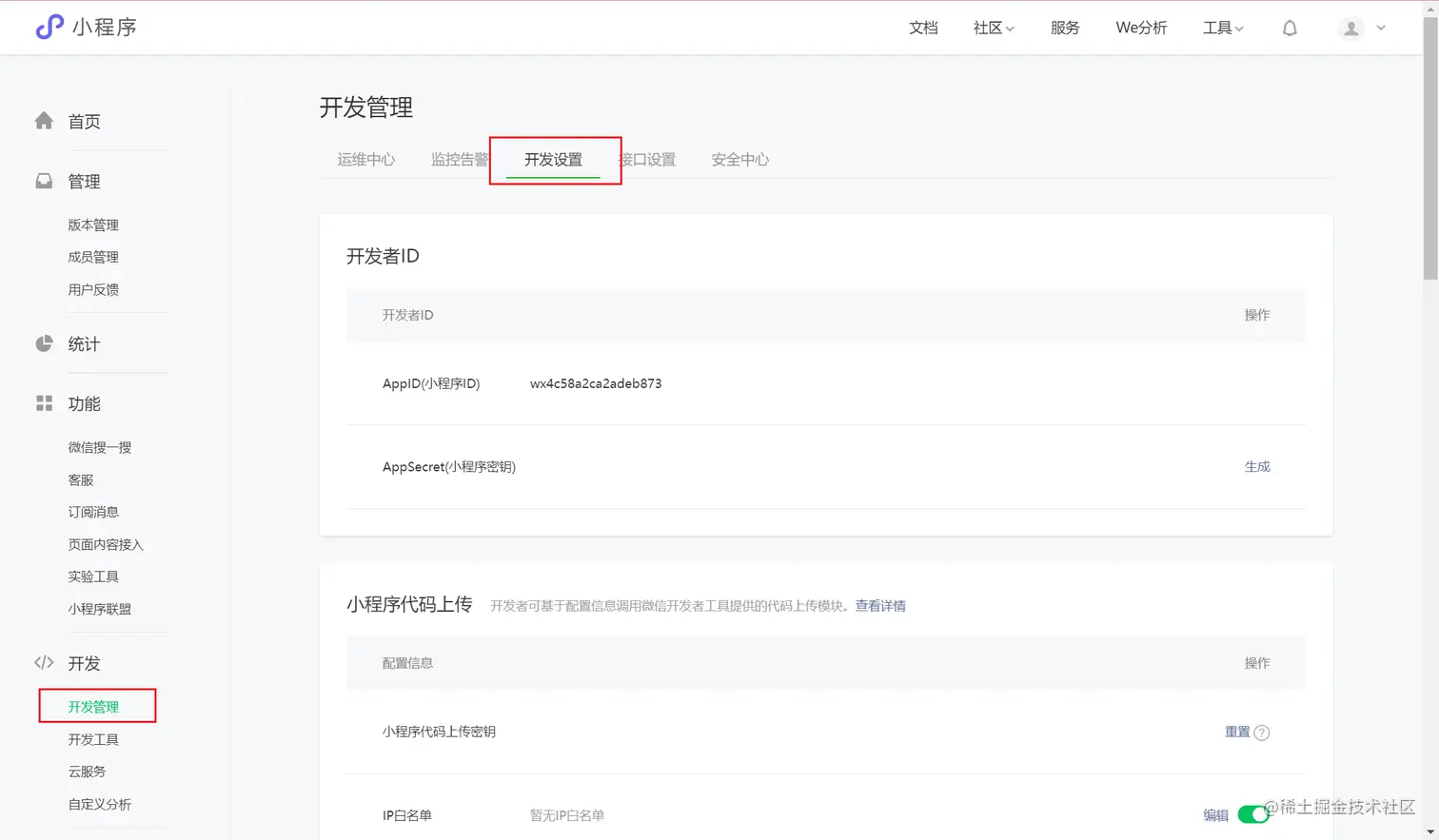
Task: Open 自定义分析 in sidebar
Action: [100, 804]
